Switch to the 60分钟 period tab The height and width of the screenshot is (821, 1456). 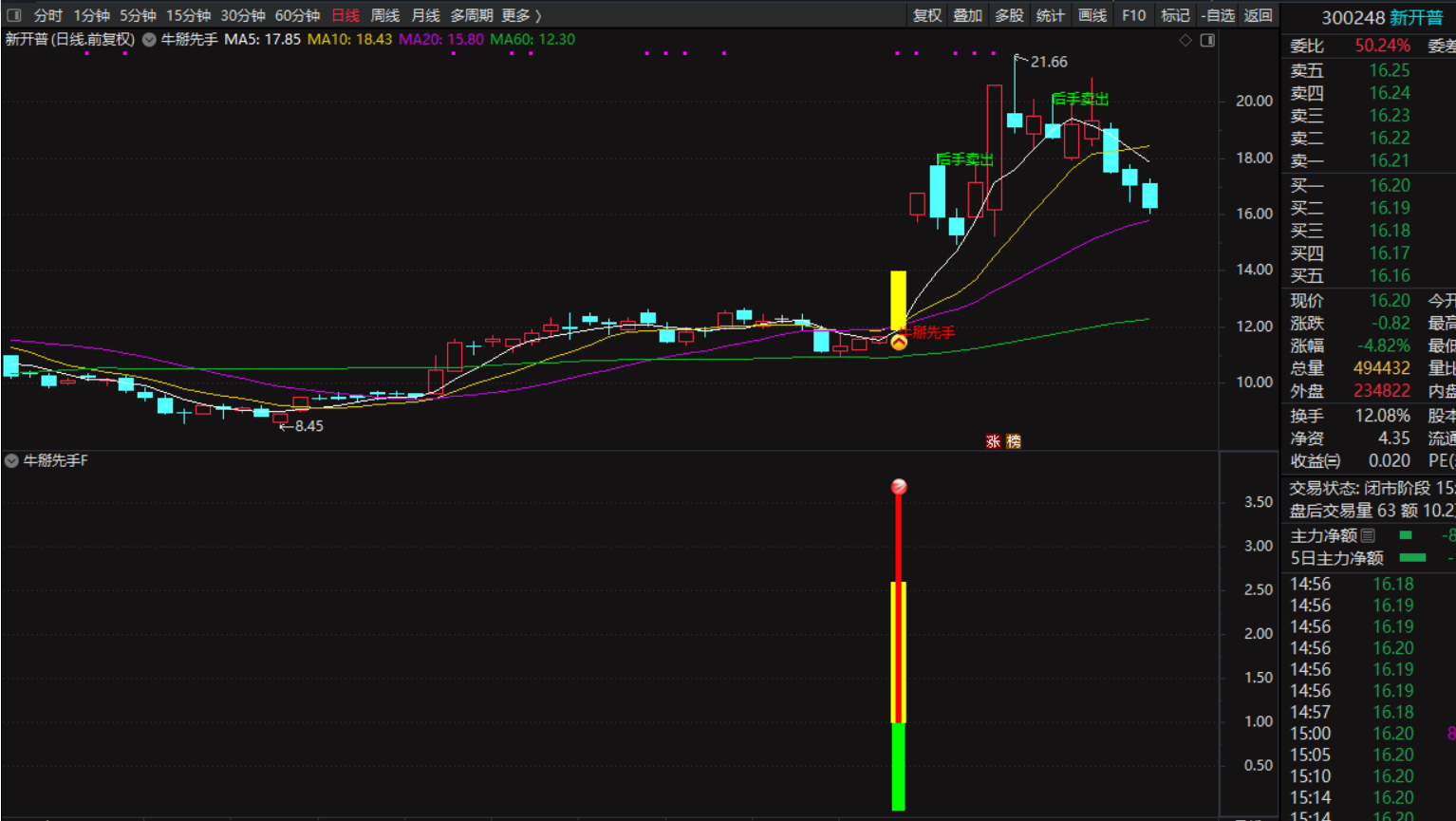(297, 15)
